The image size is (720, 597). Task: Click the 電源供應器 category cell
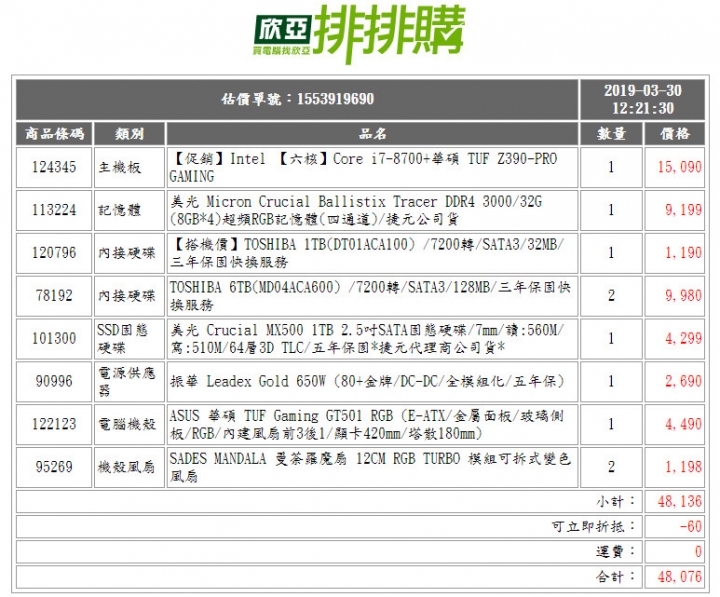click(129, 381)
